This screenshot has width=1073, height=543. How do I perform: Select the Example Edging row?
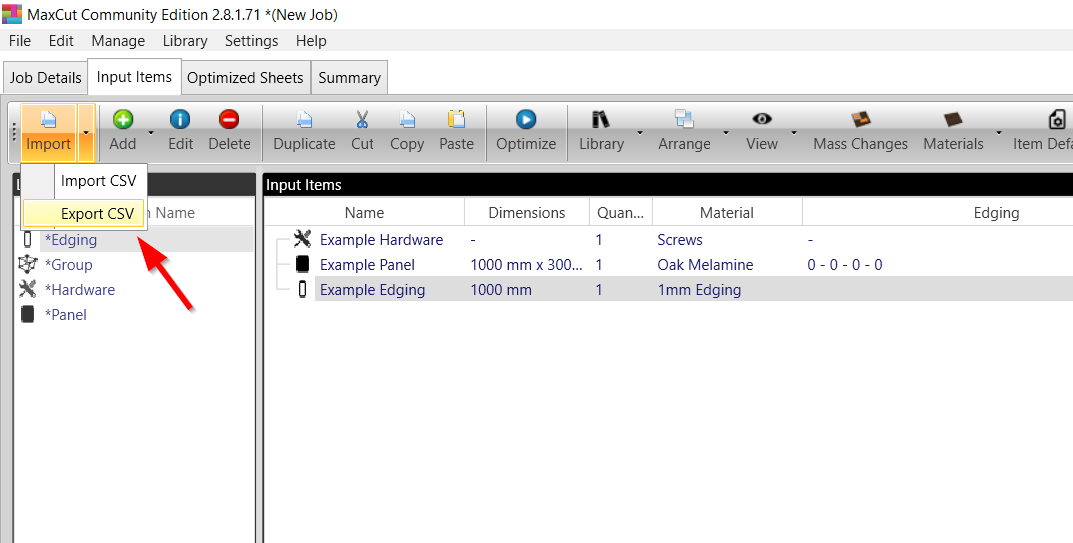(x=694, y=290)
